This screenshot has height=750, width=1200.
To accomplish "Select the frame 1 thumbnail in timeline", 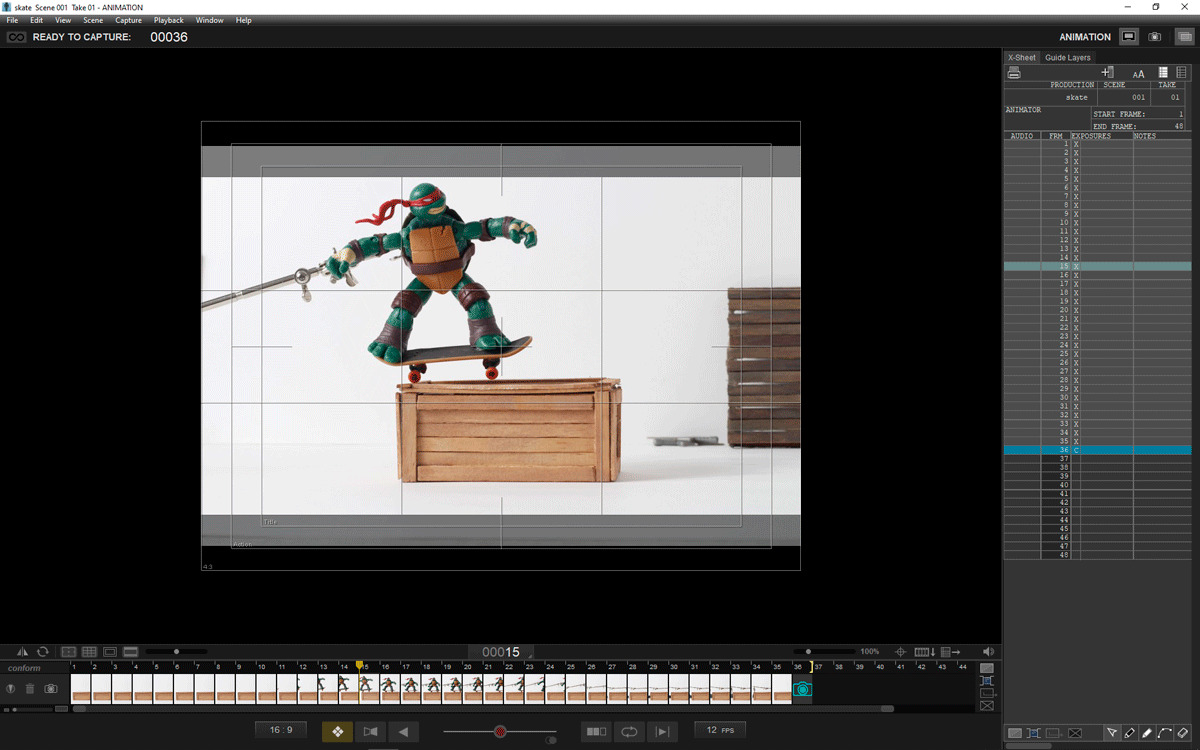I will [x=80, y=688].
